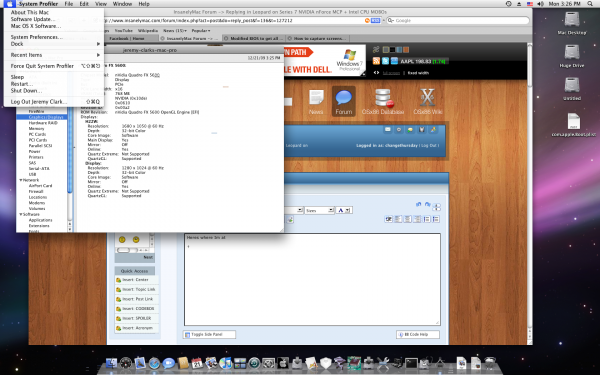The image size is (600, 375).
Task: Click BB Code Help button
Action: [418, 334]
